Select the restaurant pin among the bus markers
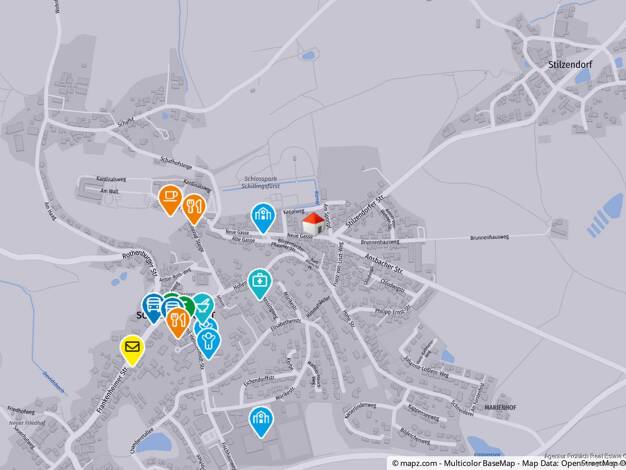 (178, 323)
